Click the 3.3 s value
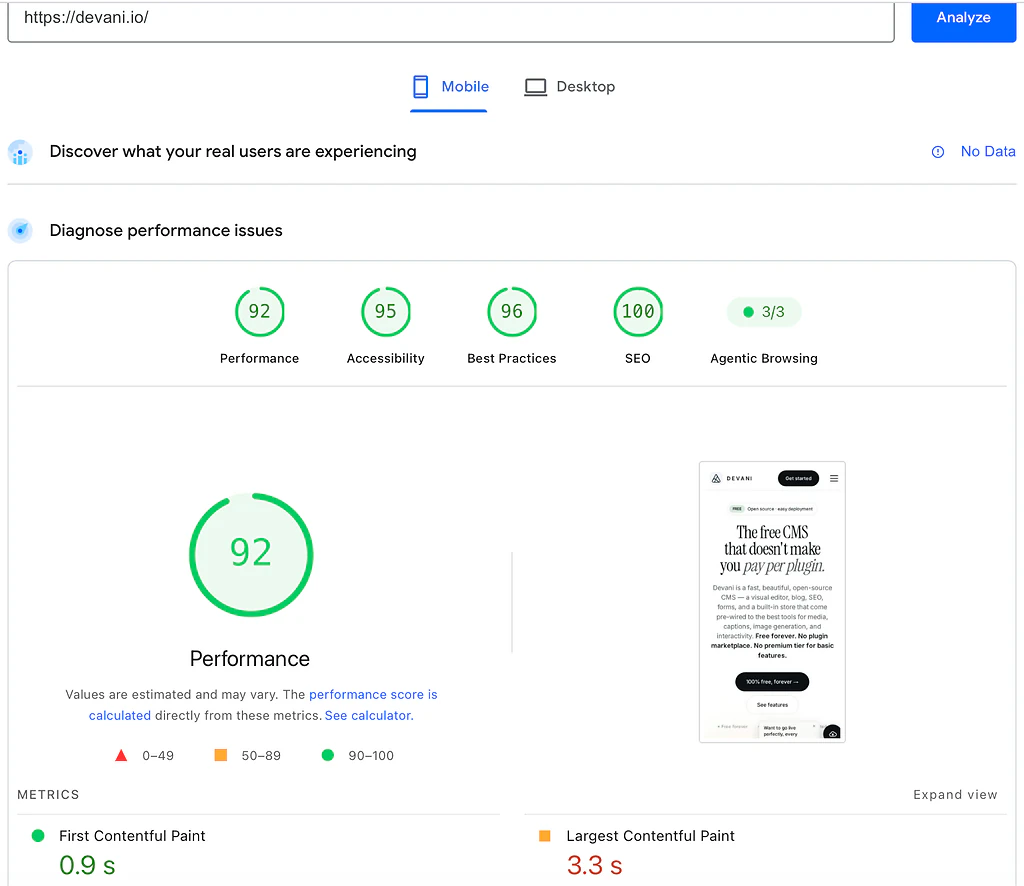Viewport: 1024px width, 886px height. coord(594,866)
